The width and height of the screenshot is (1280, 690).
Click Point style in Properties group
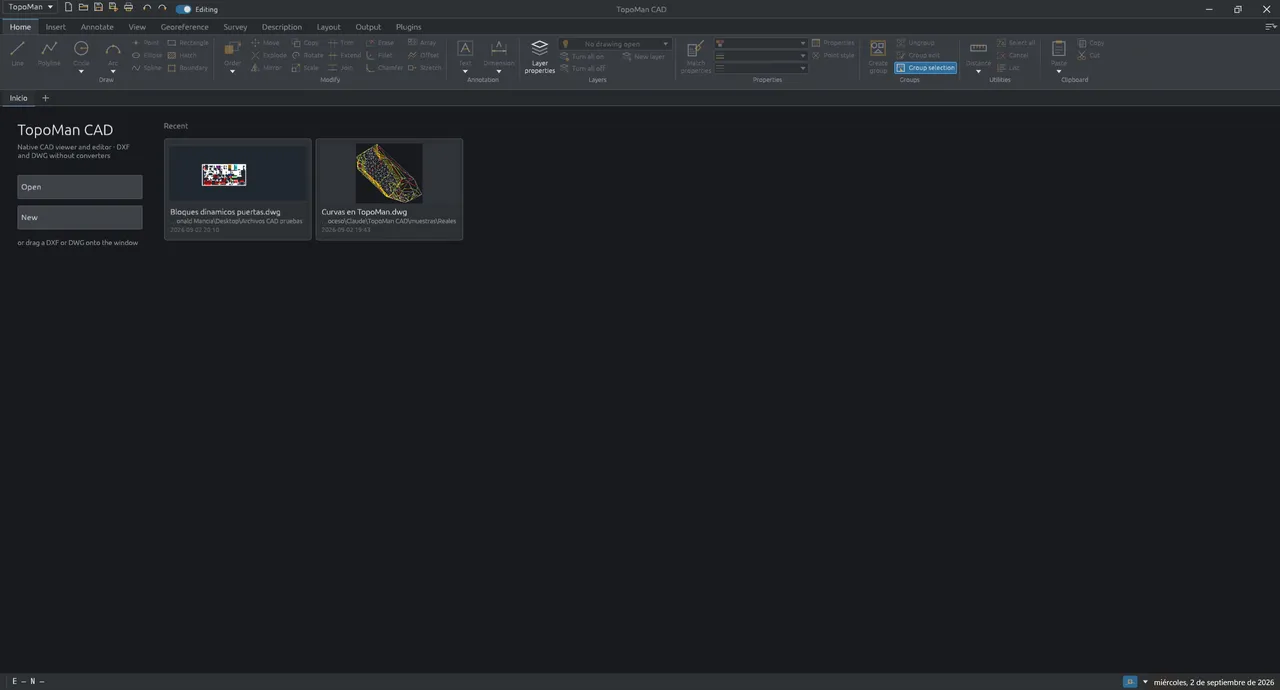833,55
